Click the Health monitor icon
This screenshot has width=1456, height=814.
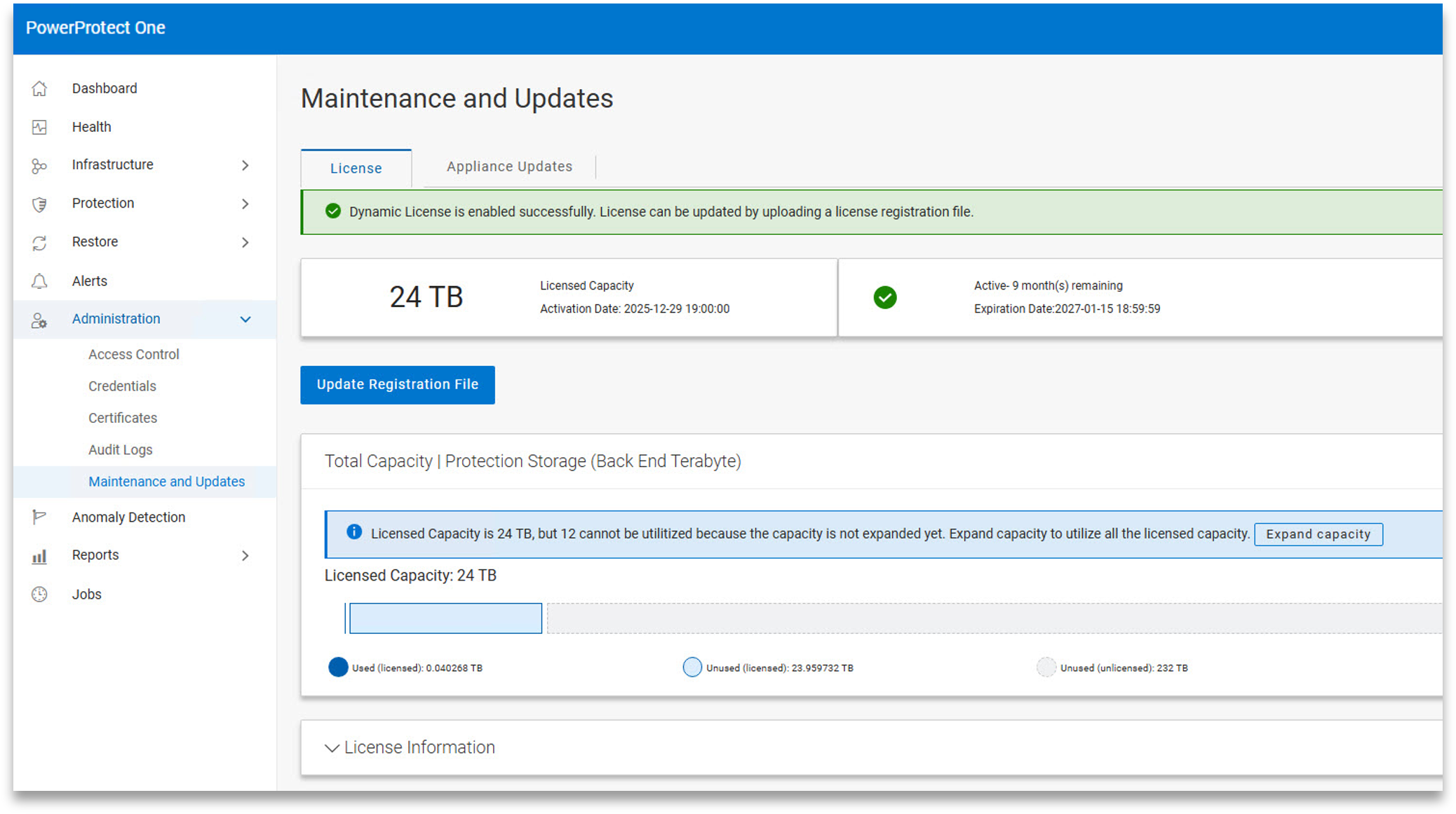coord(39,127)
